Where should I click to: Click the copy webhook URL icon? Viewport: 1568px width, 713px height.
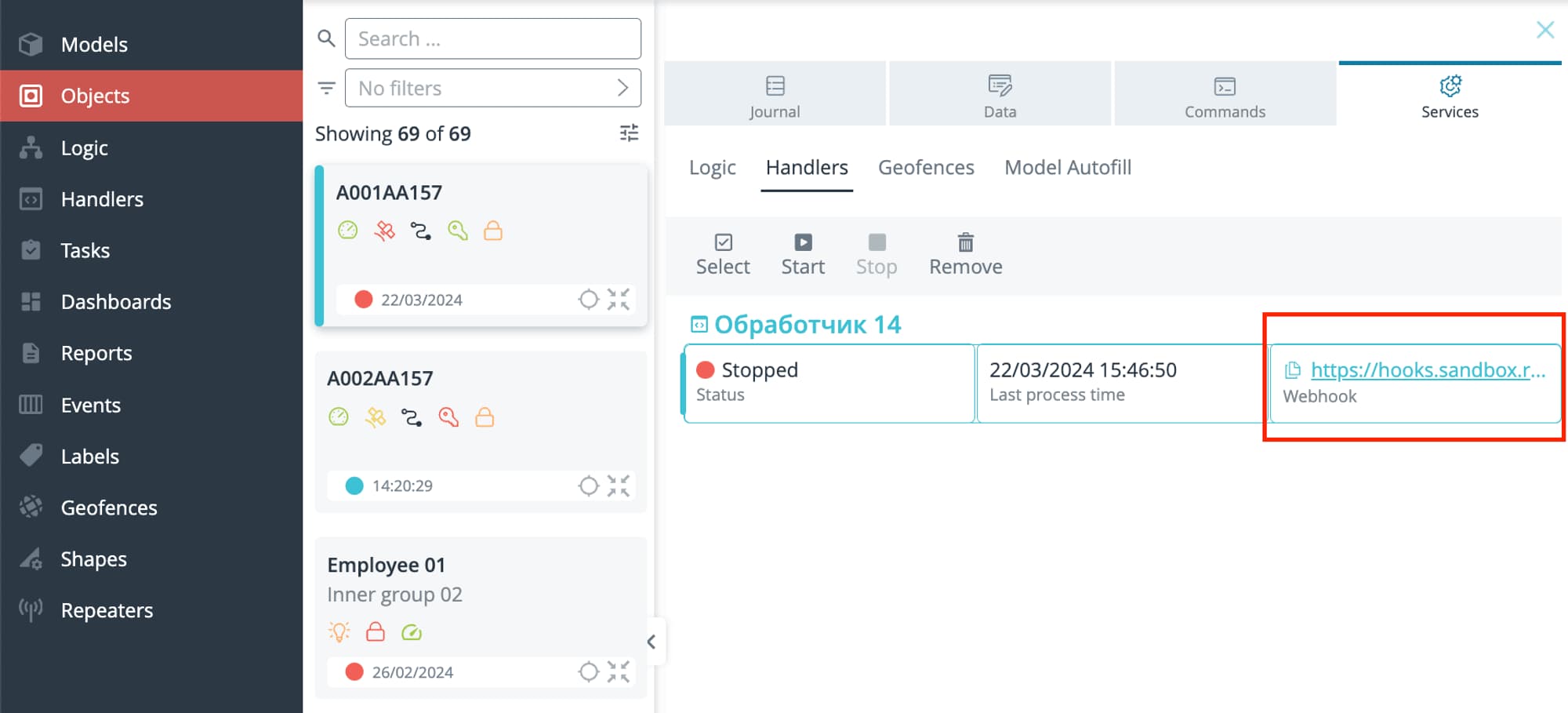(1293, 370)
